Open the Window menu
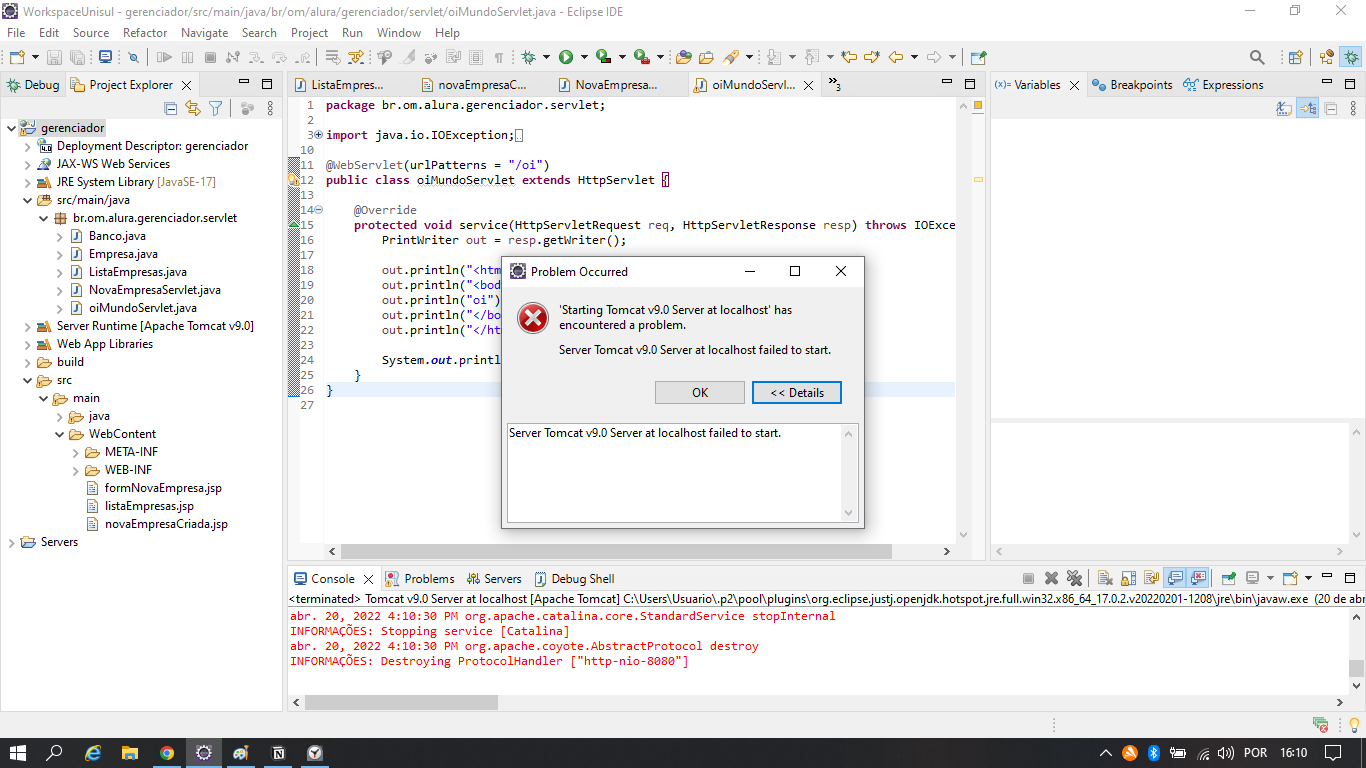 (x=399, y=32)
